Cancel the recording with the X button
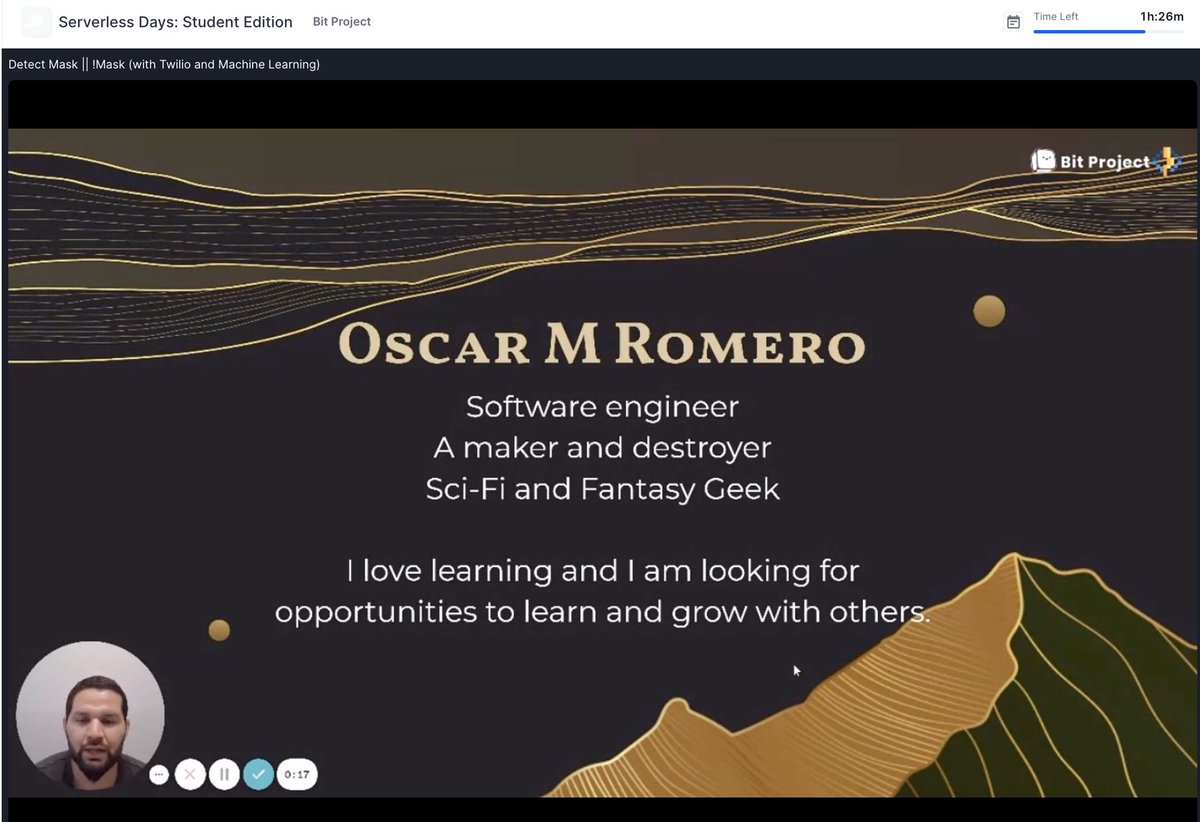Image resolution: width=1200 pixels, height=822 pixels. (190, 774)
